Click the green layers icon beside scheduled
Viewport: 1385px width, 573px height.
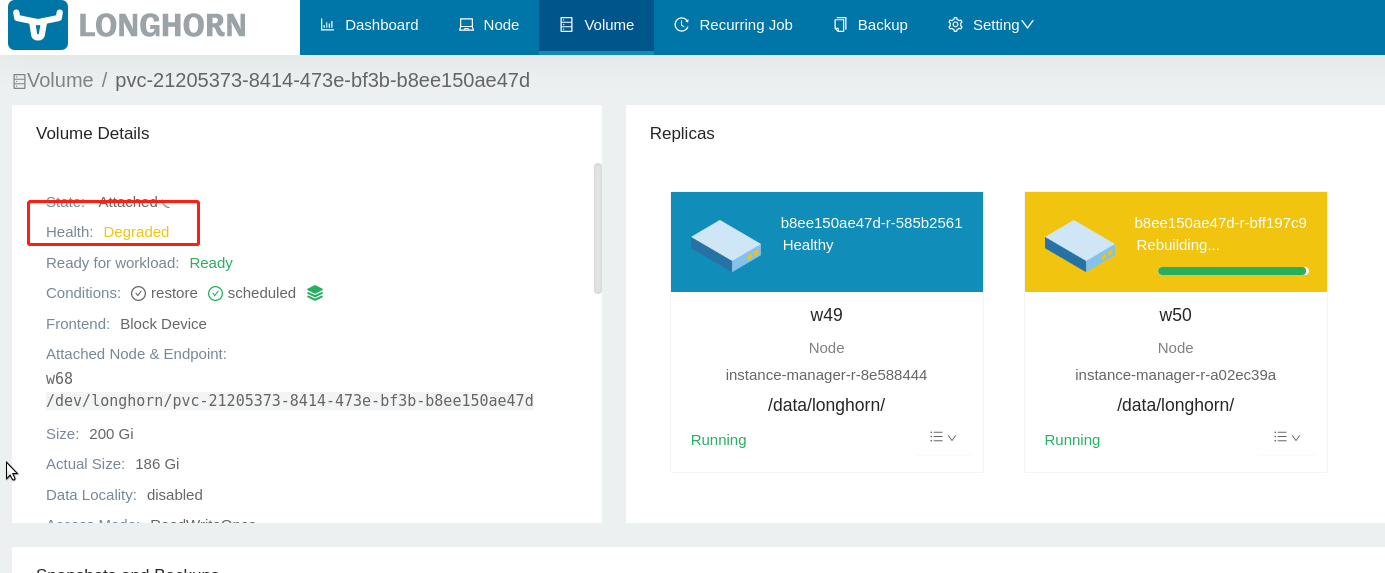[x=315, y=293]
